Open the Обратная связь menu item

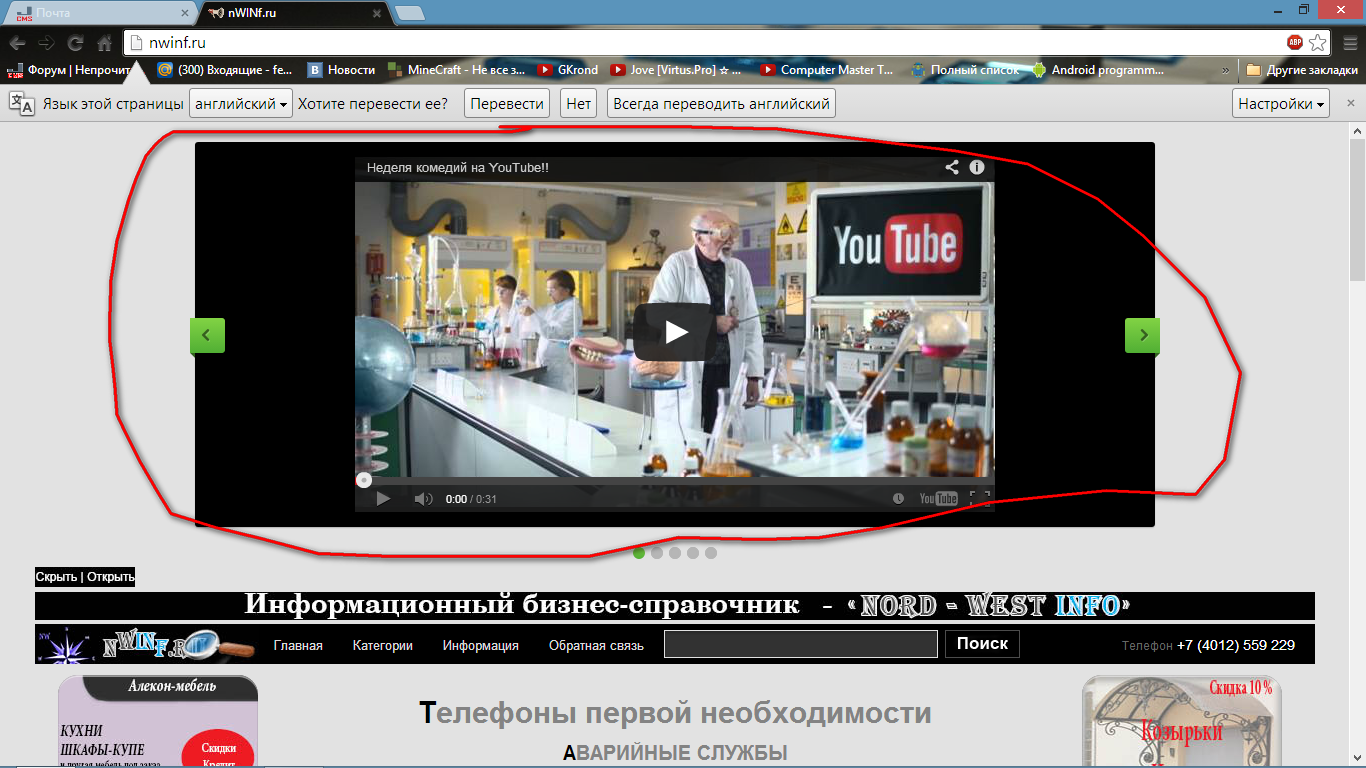(596, 646)
